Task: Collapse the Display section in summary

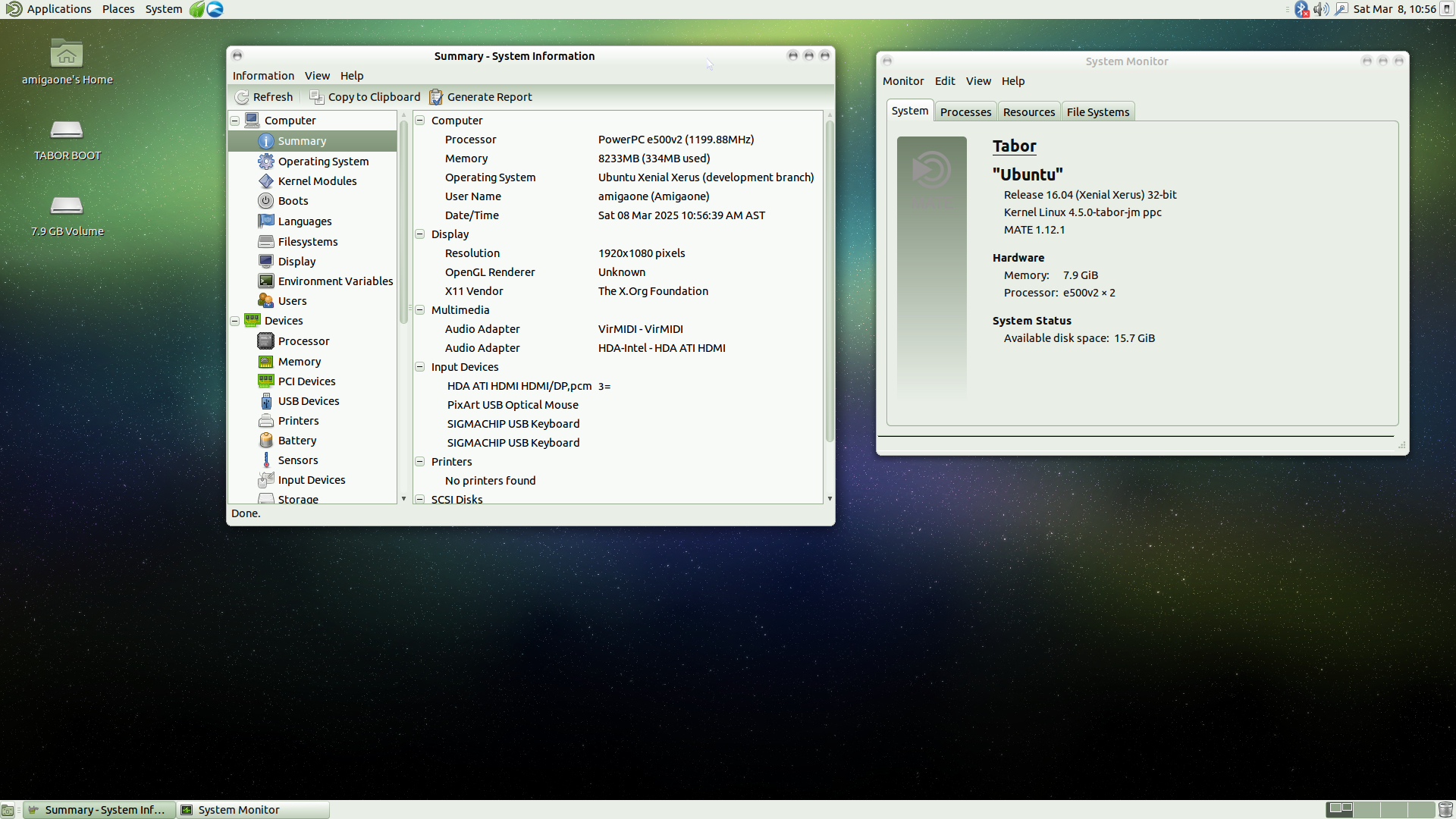Action: click(419, 234)
